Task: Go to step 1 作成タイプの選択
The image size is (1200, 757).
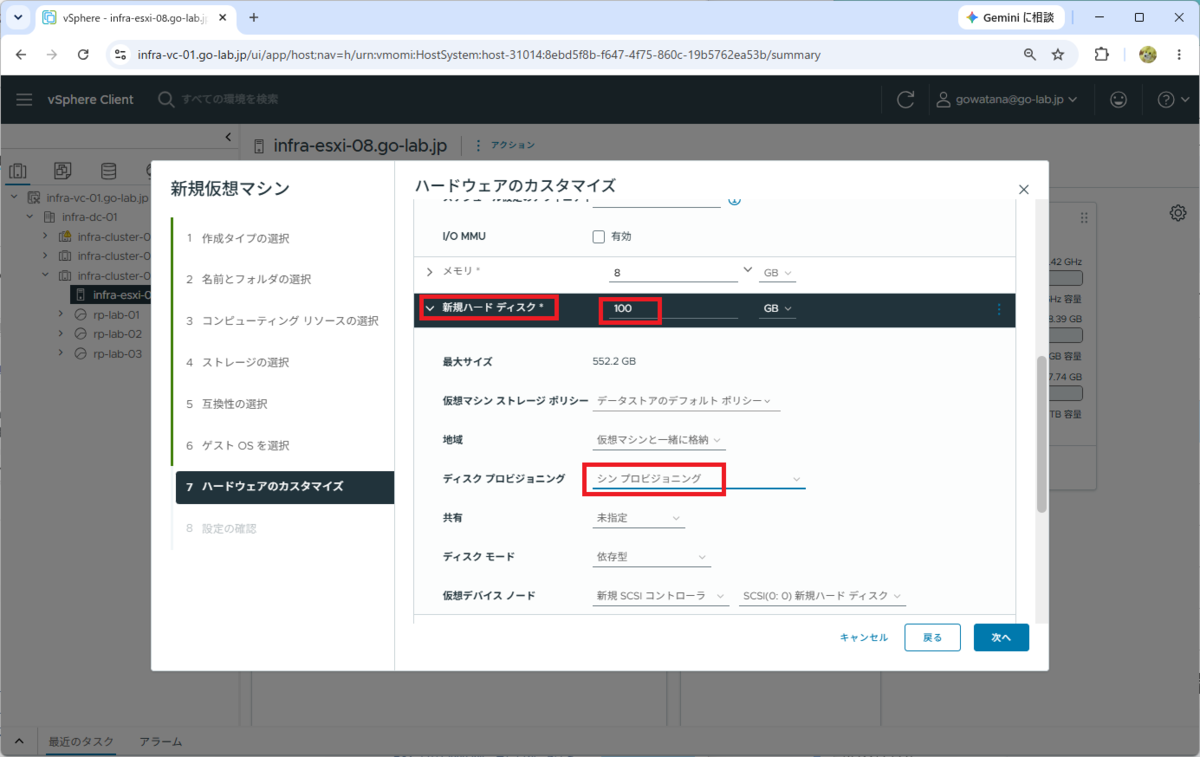Action: pyautogui.click(x=237, y=238)
